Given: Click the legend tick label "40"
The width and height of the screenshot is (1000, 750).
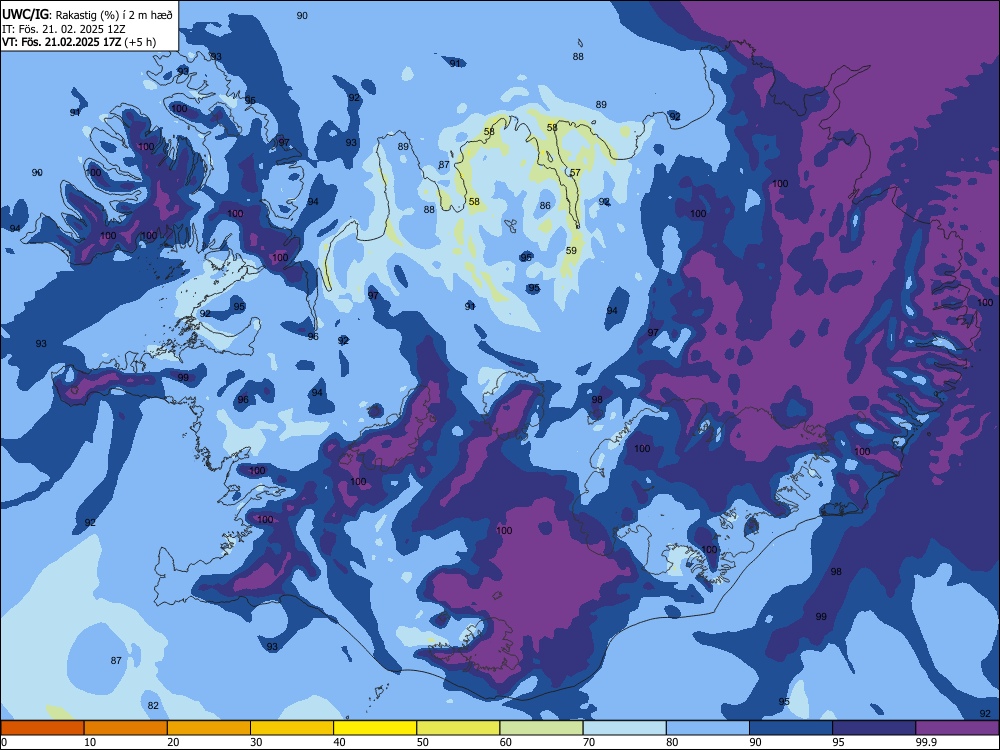Looking at the screenshot, I should click(339, 742).
